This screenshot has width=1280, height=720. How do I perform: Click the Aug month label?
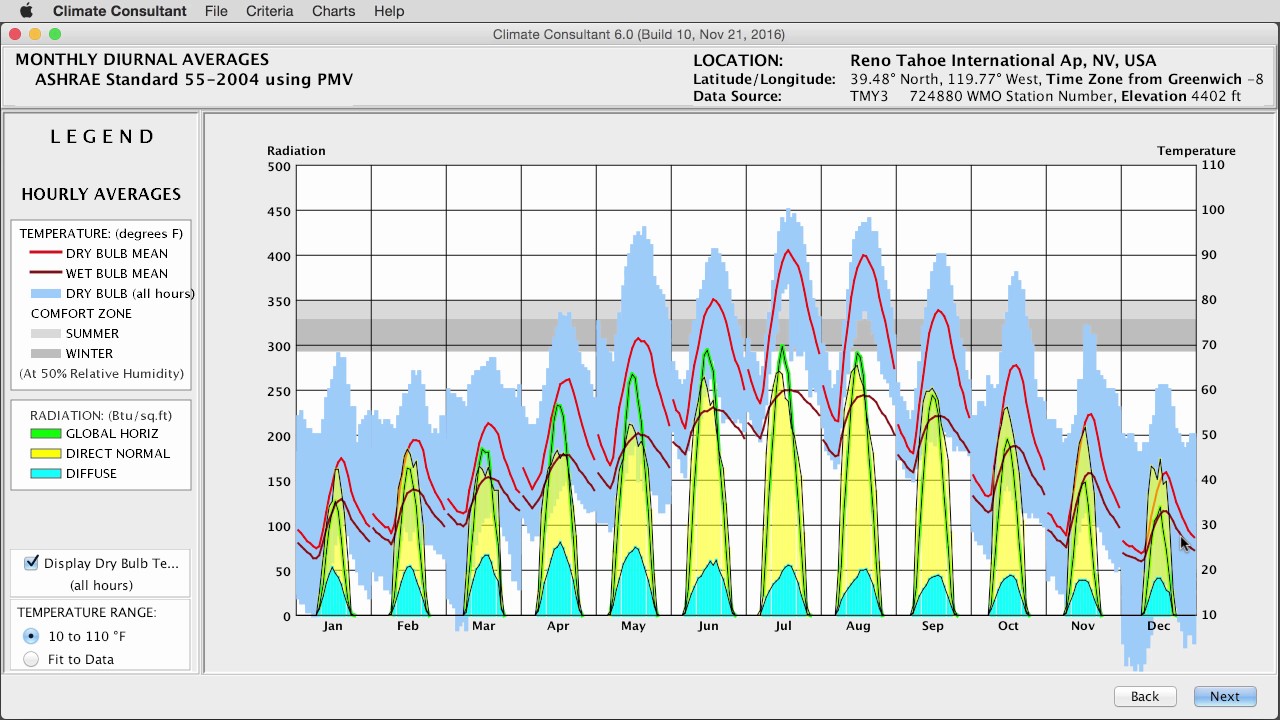pos(858,626)
